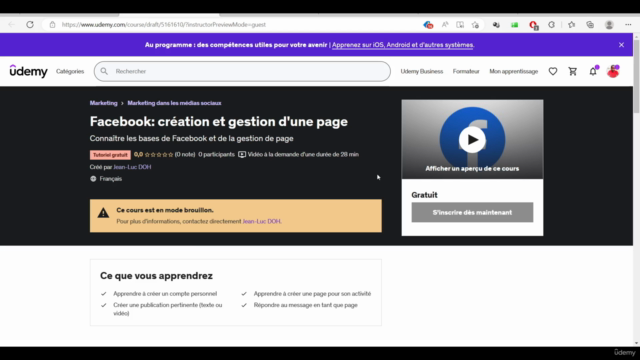Click the browser refresh icon

(30, 24)
